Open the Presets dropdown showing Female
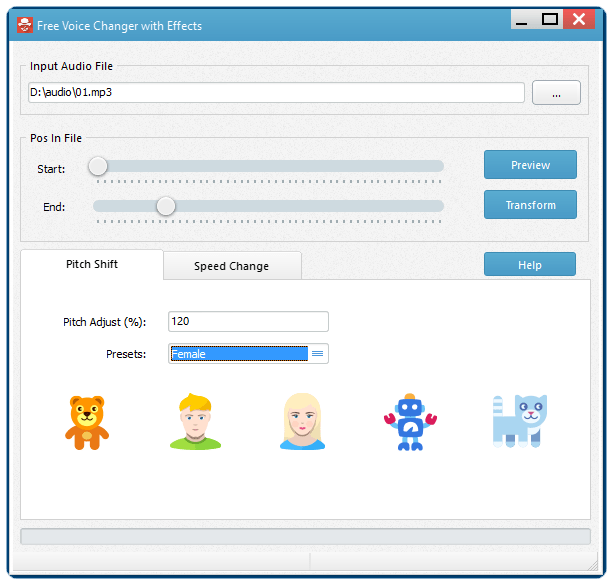 click(248, 354)
